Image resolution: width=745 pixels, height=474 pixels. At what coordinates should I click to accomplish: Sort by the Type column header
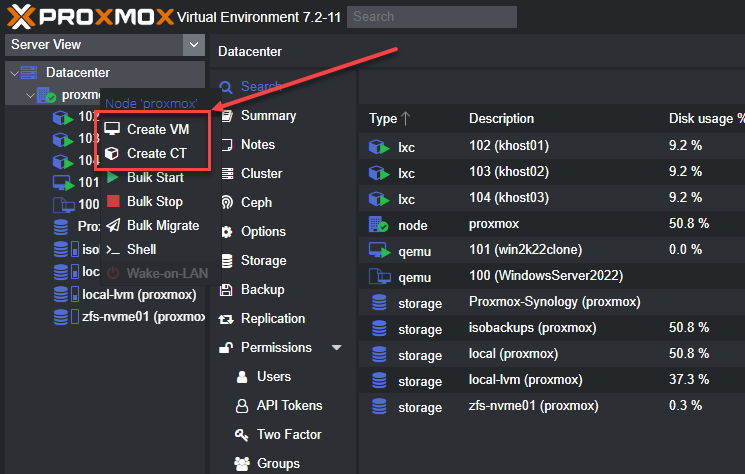click(384, 119)
